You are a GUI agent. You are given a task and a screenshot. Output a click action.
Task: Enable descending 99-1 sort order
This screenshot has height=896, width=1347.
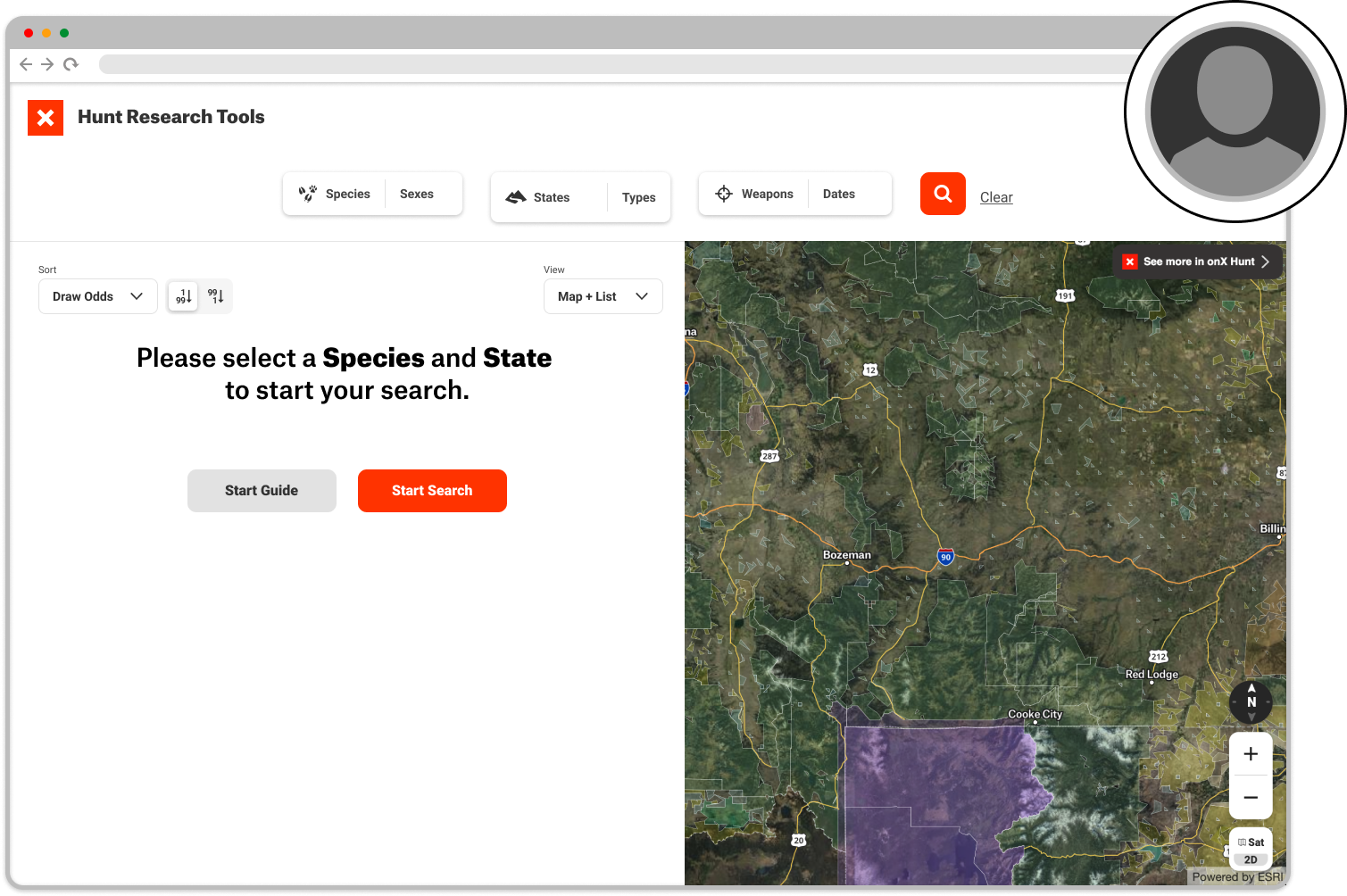[x=215, y=295]
